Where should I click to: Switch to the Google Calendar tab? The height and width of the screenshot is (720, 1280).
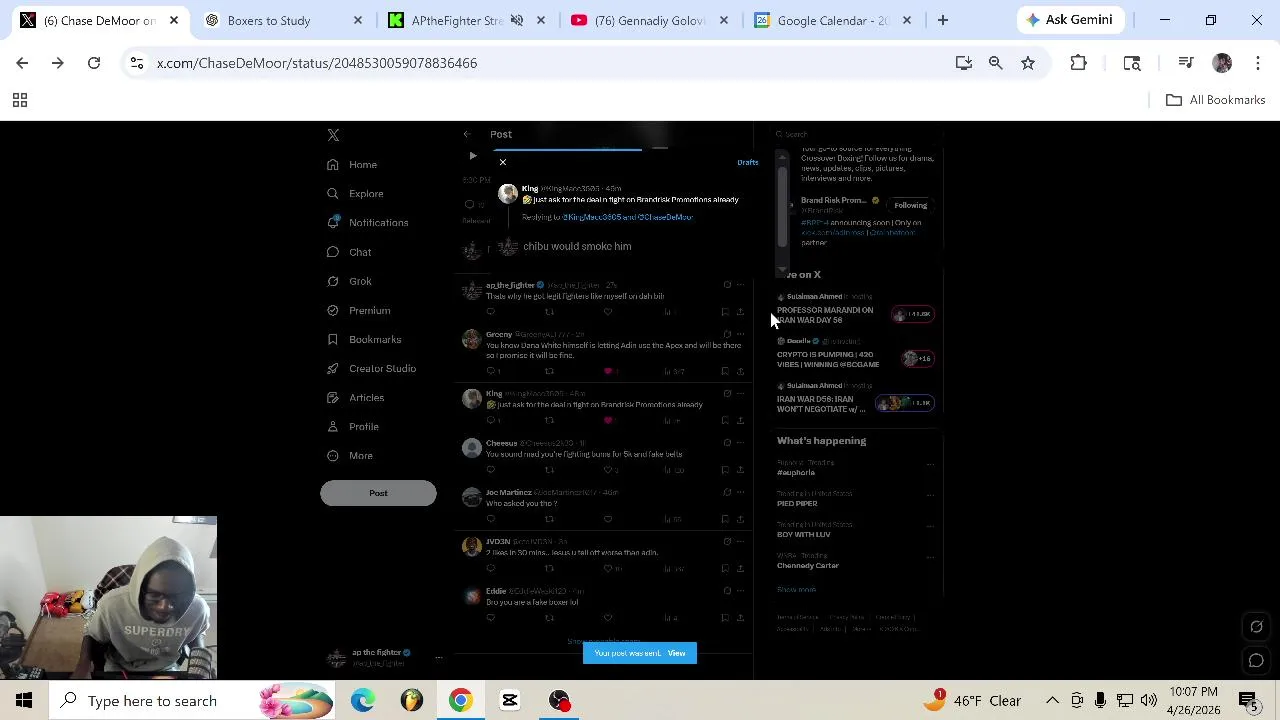click(x=832, y=20)
